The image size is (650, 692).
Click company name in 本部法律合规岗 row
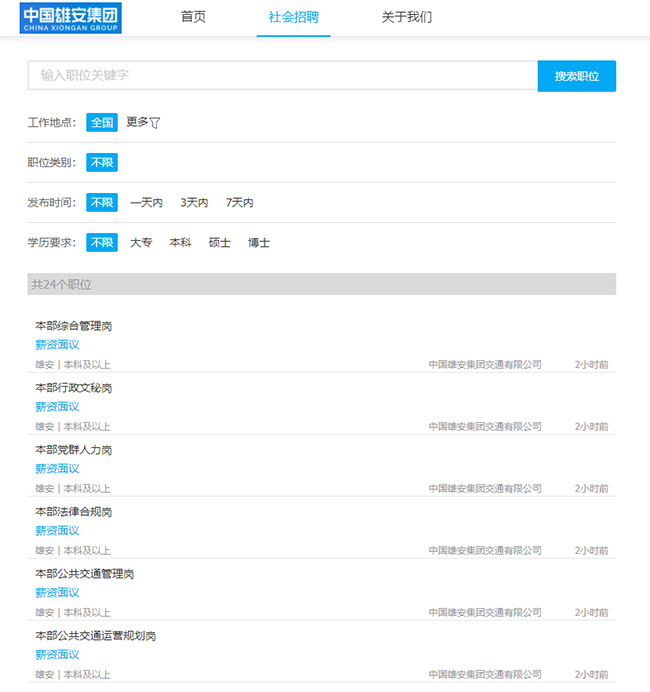pos(485,550)
